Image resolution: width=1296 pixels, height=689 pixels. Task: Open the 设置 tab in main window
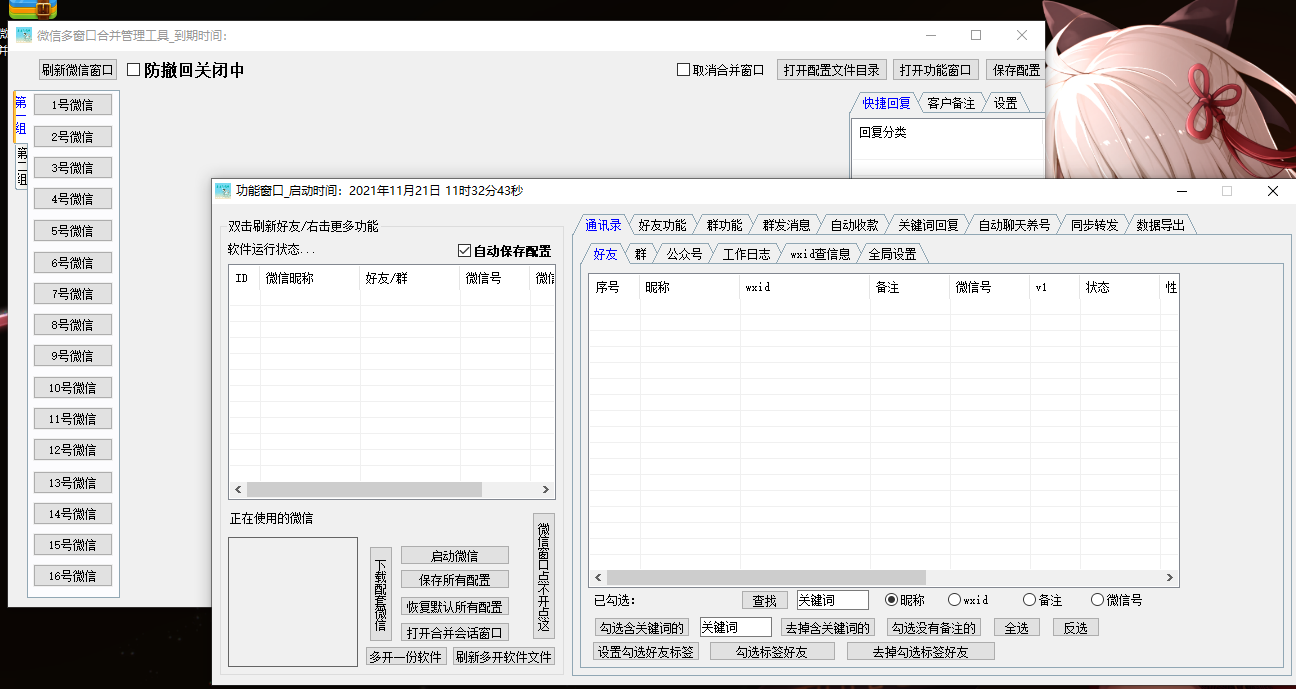click(1005, 103)
